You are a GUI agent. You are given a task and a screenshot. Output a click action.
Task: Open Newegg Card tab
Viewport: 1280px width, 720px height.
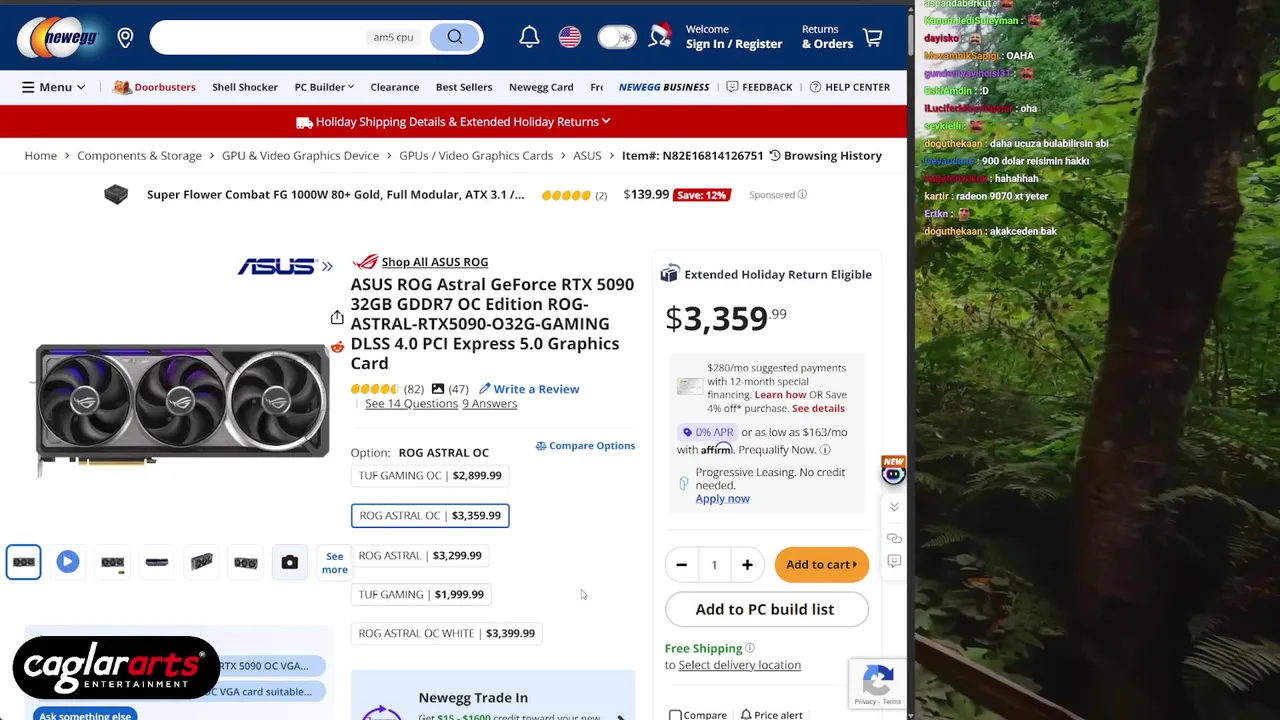tap(541, 87)
